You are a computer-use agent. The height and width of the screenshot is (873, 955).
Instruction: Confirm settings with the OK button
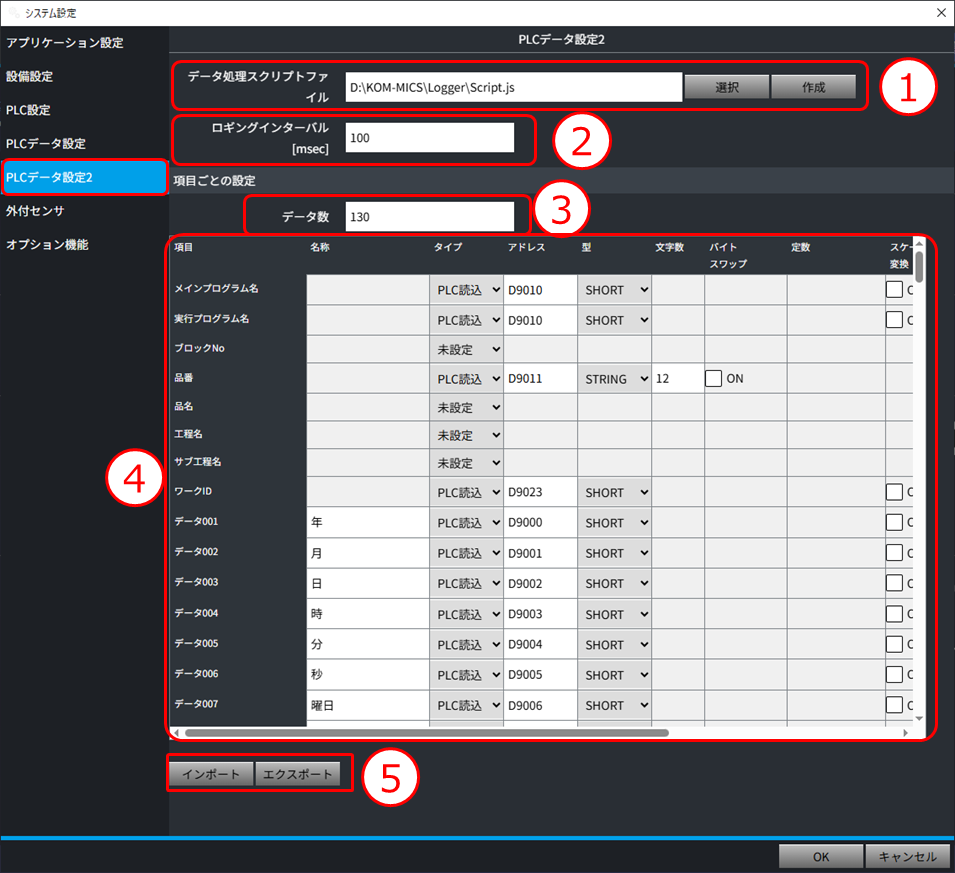pos(820,857)
